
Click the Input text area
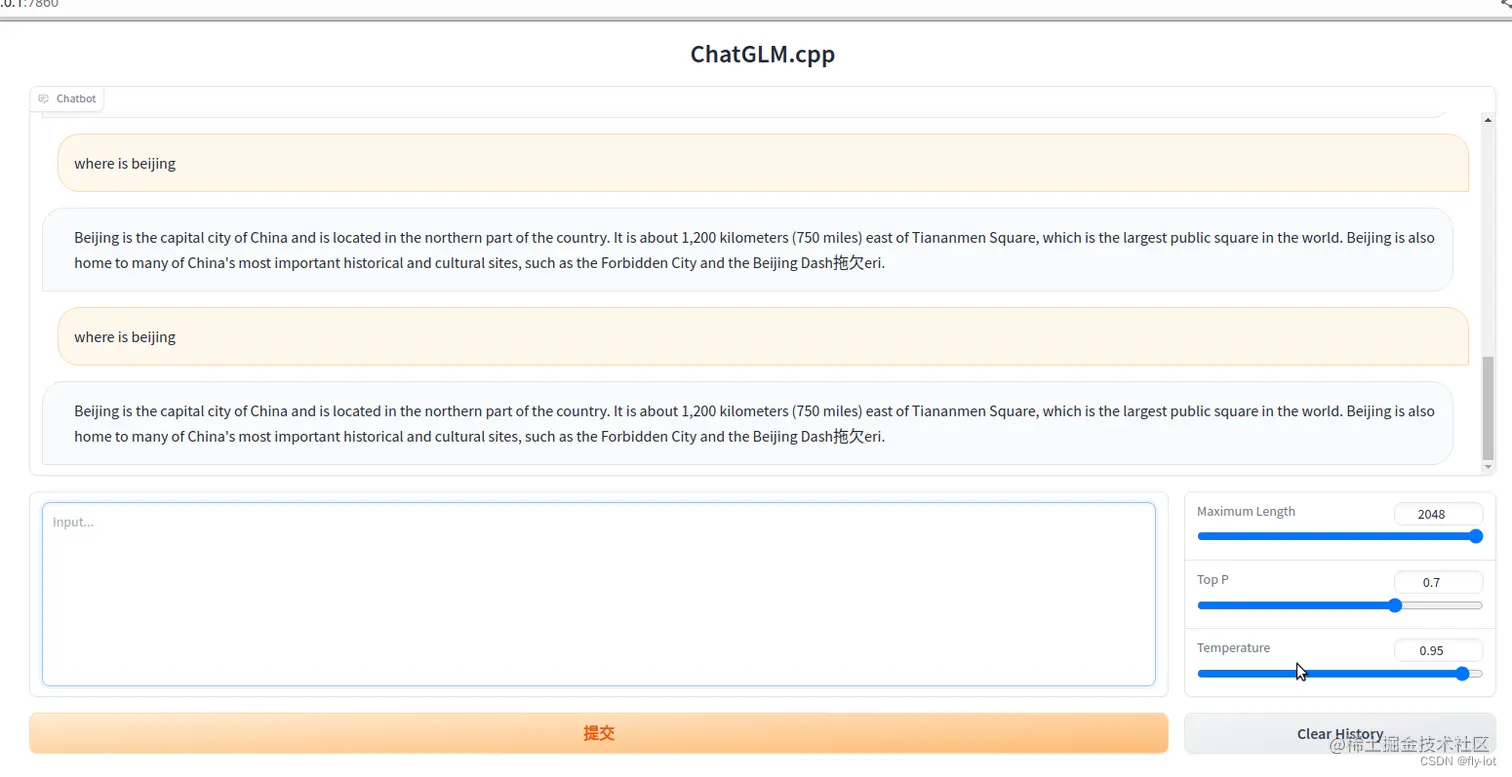[598, 594]
